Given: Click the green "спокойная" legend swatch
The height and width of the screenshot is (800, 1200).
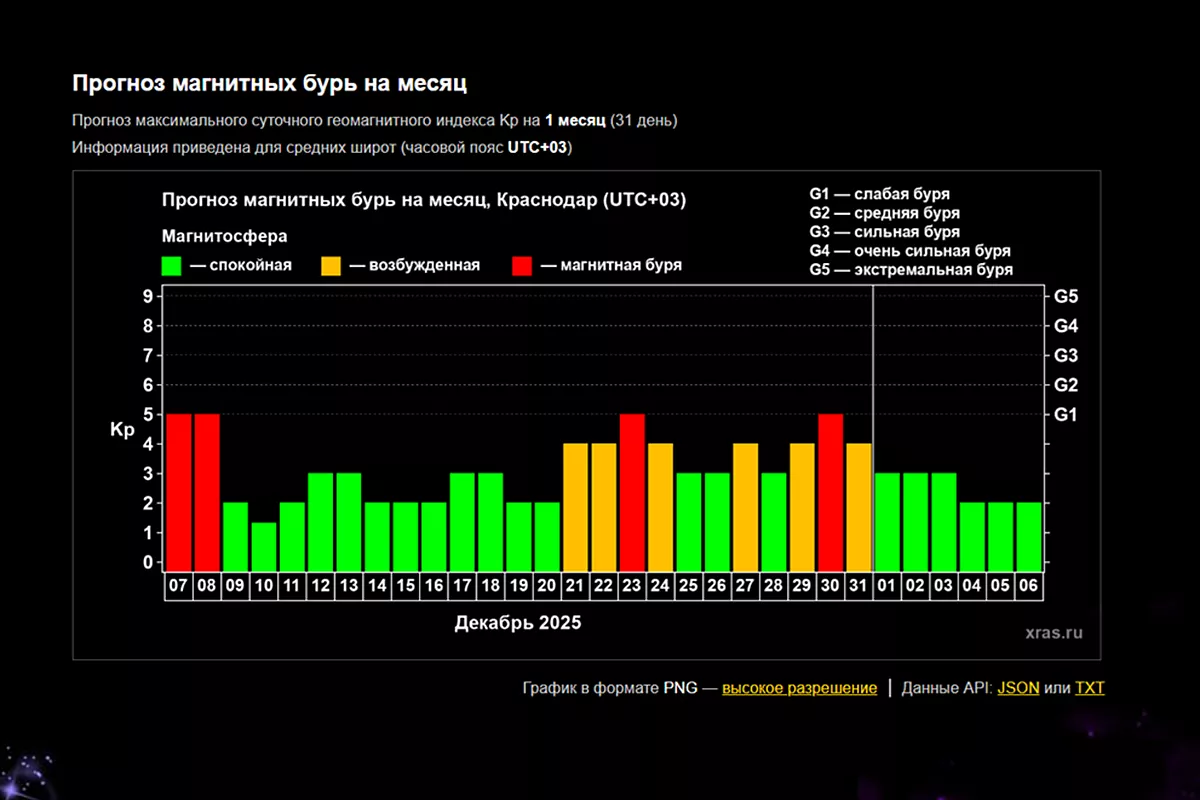Looking at the screenshot, I should [171, 266].
